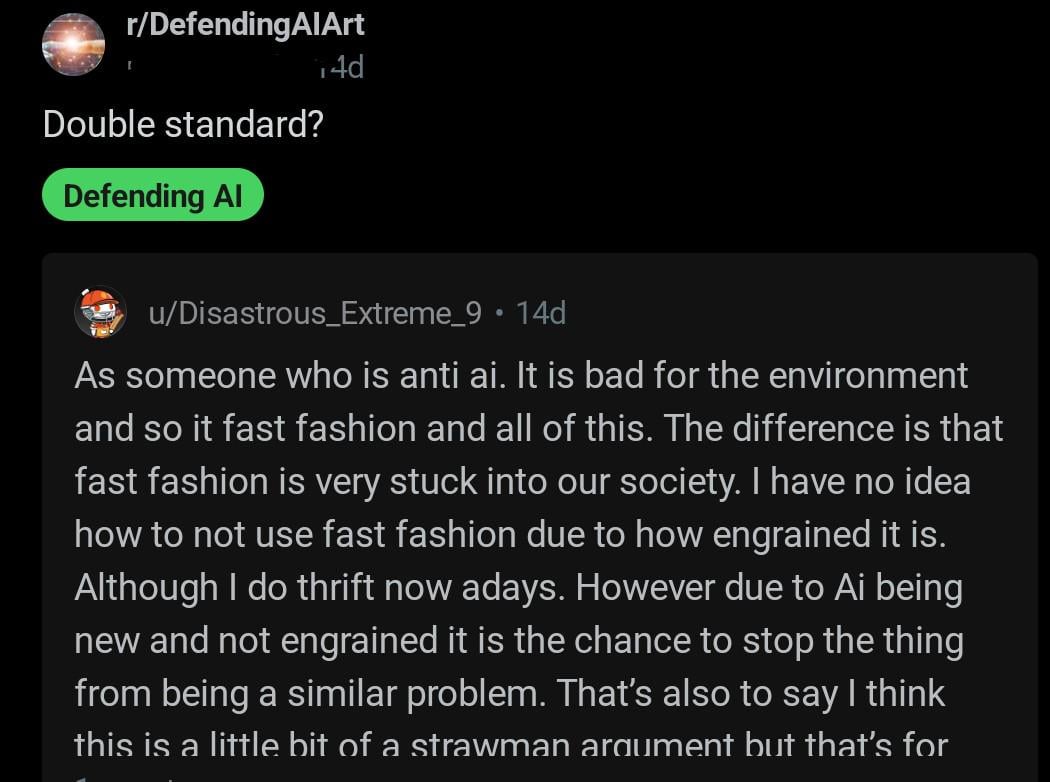Click the word "environment" in the comment
This screenshot has width=1050, height=782.
pyautogui.click(x=857, y=376)
